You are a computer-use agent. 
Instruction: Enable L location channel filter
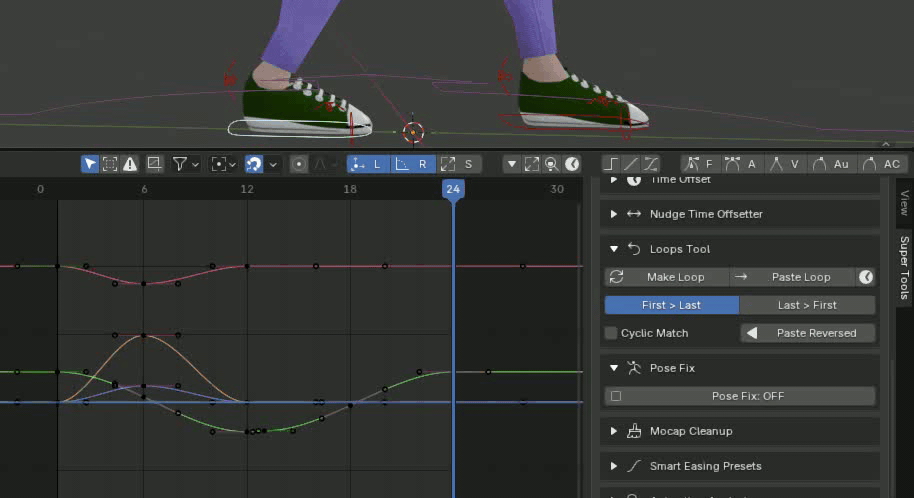coord(367,164)
